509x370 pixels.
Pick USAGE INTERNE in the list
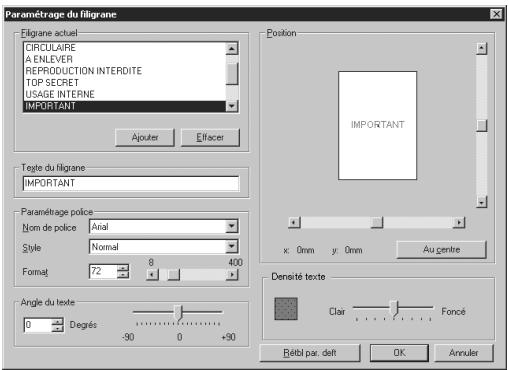click(125, 94)
